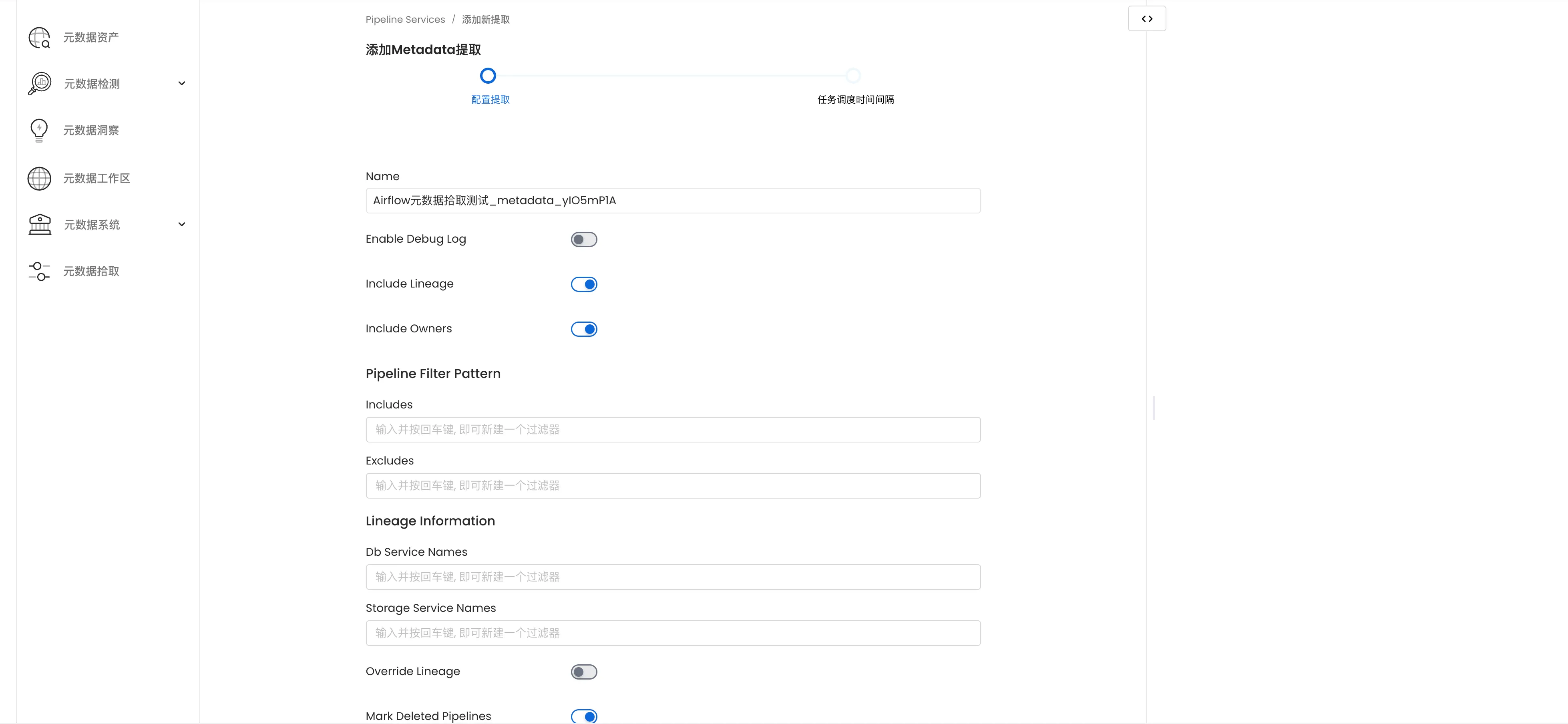Click the 元数据洞察 lightbulb icon
Viewport: 1568px width, 724px height.
point(39,130)
